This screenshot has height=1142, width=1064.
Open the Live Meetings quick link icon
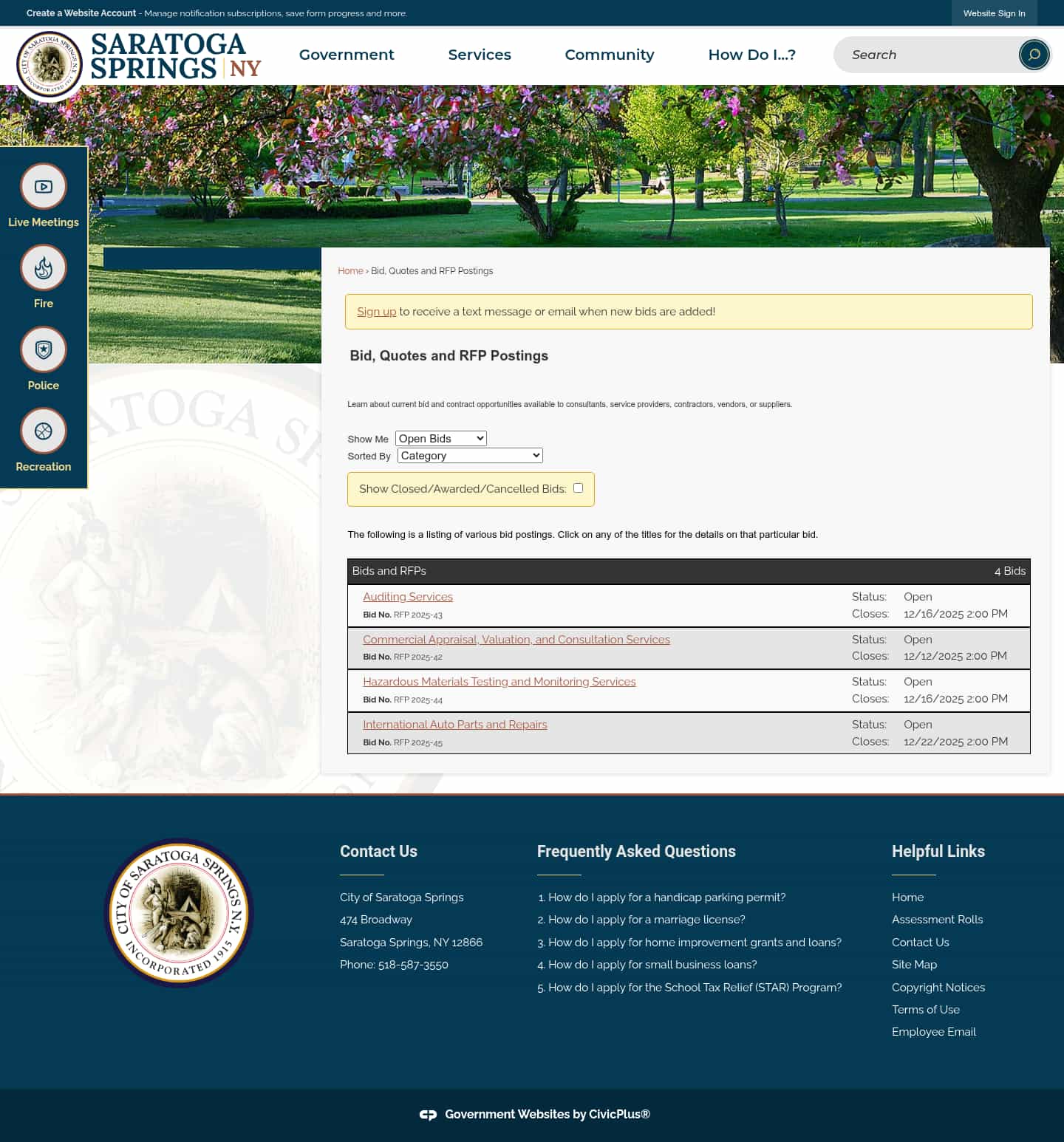tap(43, 186)
